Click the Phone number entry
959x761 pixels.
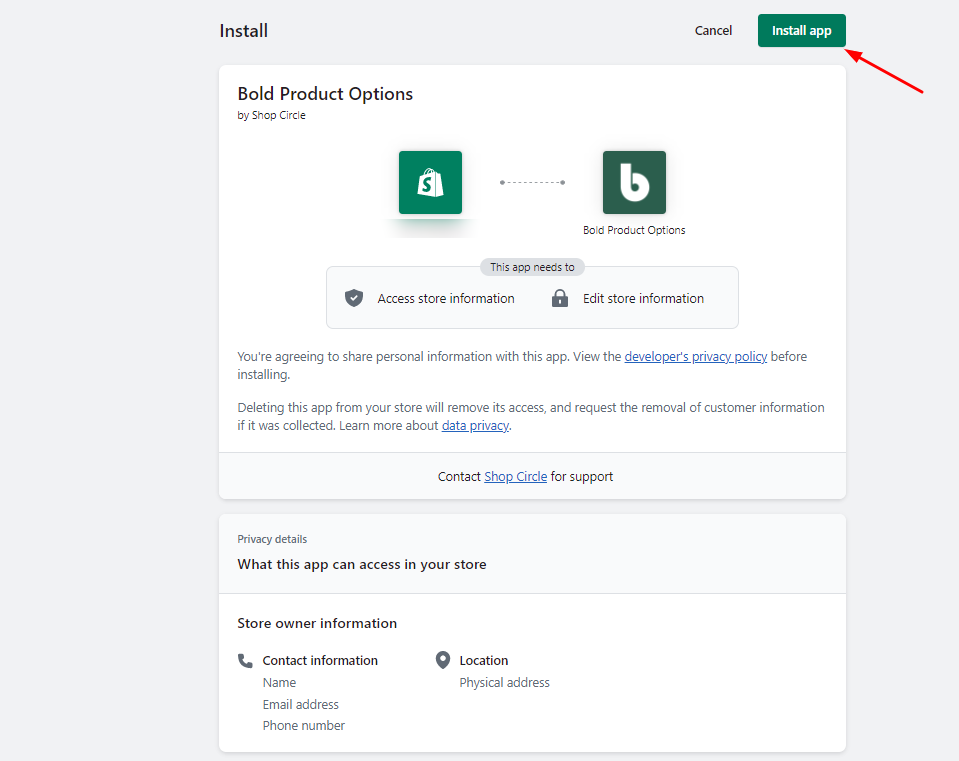(x=303, y=725)
